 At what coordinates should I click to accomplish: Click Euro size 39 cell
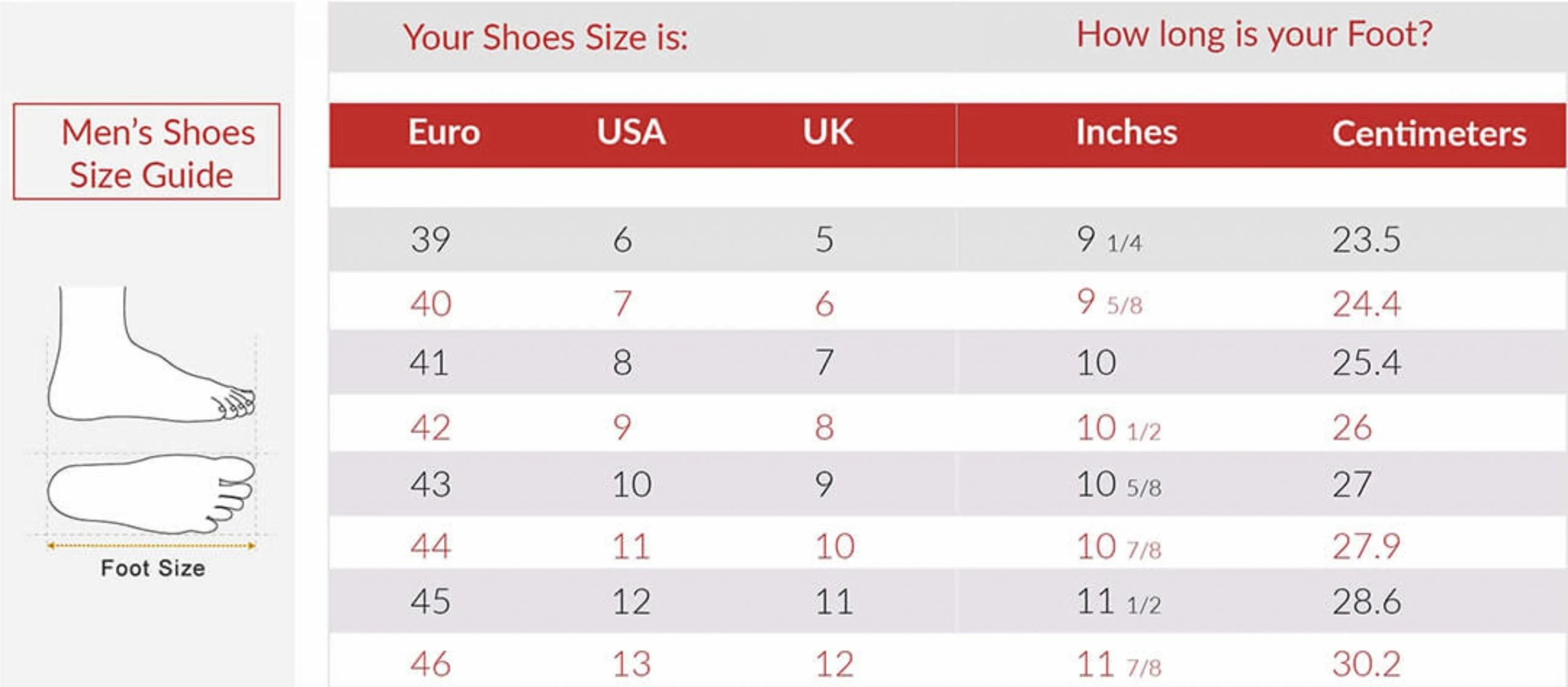click(x=431, y=239)
